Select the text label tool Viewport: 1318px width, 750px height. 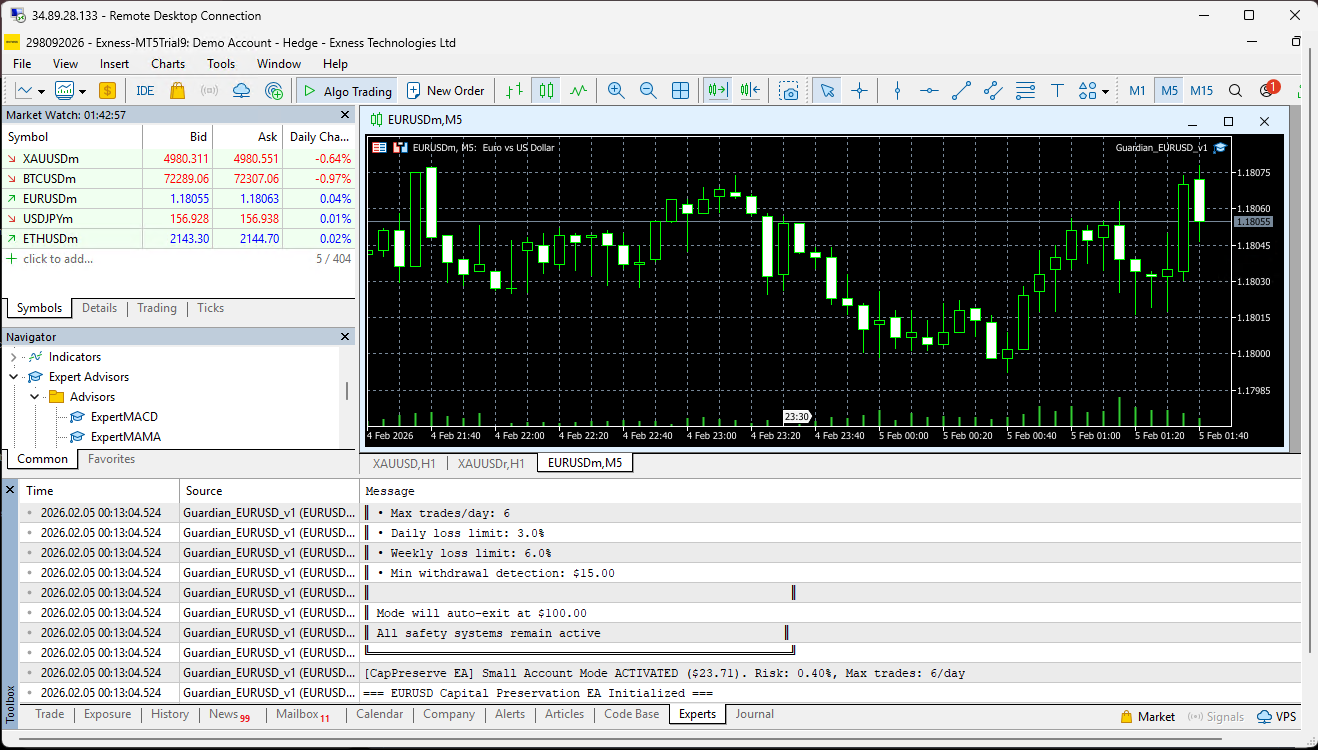[x=1057, y=90]
